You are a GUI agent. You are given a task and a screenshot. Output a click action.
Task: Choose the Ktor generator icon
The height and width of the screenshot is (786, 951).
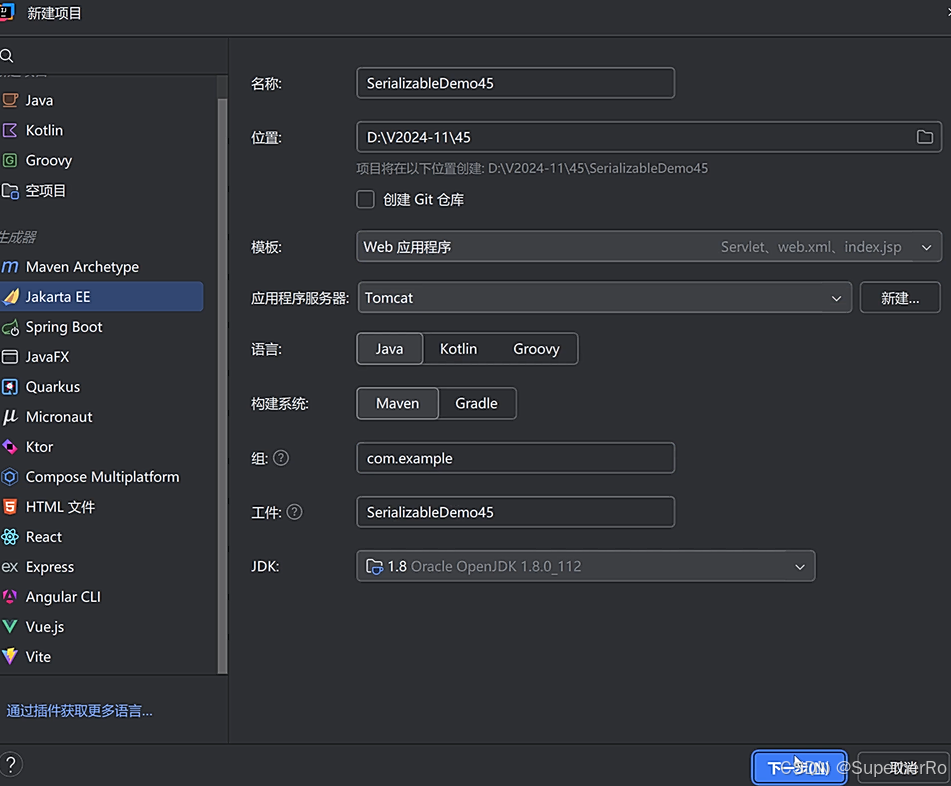pyautogui.click(x=10, y=447)
